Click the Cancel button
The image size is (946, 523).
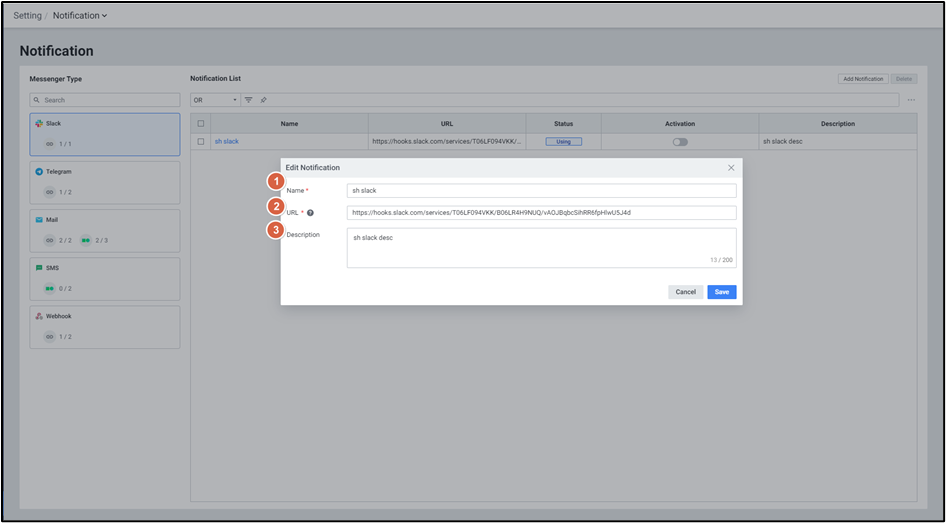click(x=685, y=292)
